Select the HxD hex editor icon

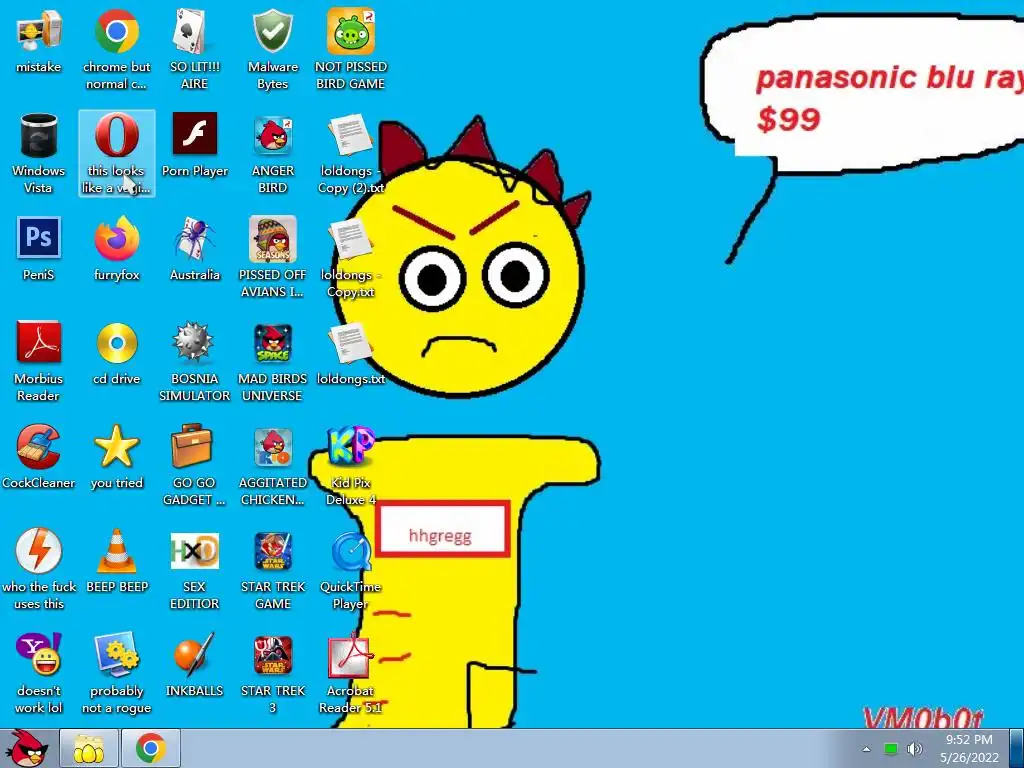pos(194,551)
